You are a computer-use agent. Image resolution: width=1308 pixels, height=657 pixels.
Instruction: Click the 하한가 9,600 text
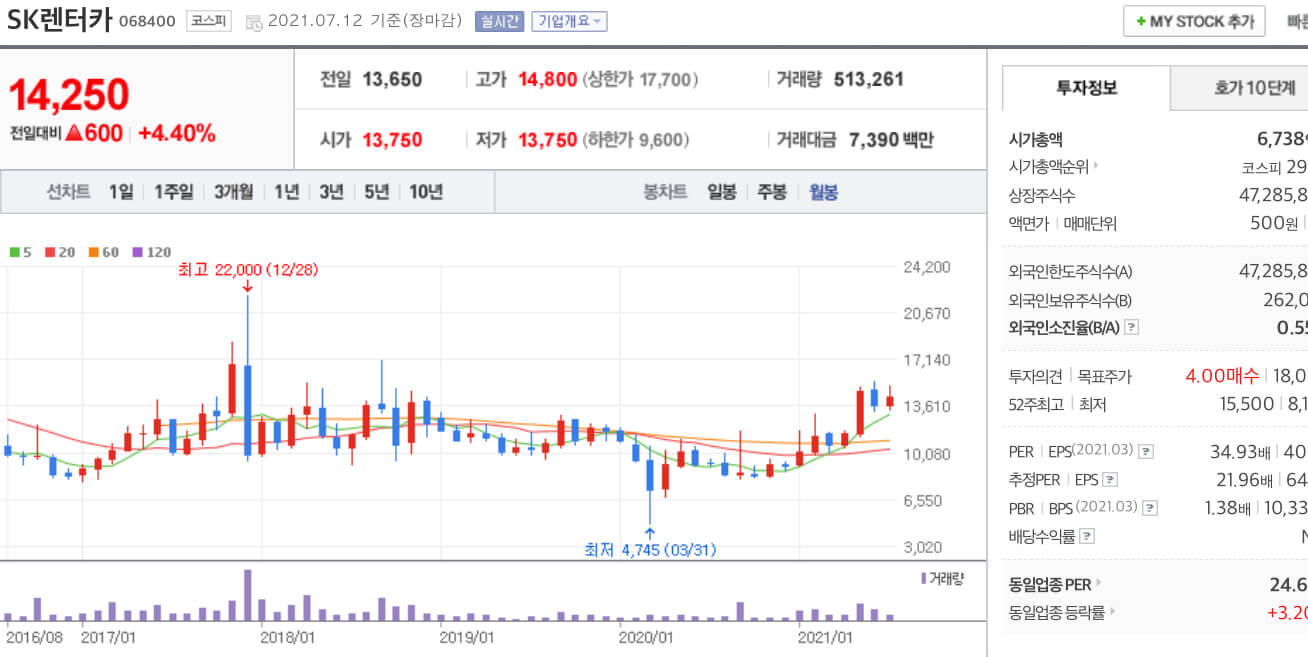tap(635, 139)
